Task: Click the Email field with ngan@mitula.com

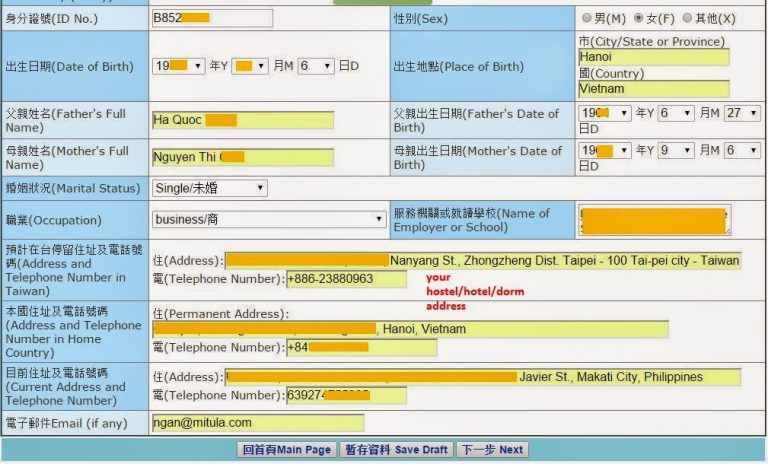Action: point(257,423)
